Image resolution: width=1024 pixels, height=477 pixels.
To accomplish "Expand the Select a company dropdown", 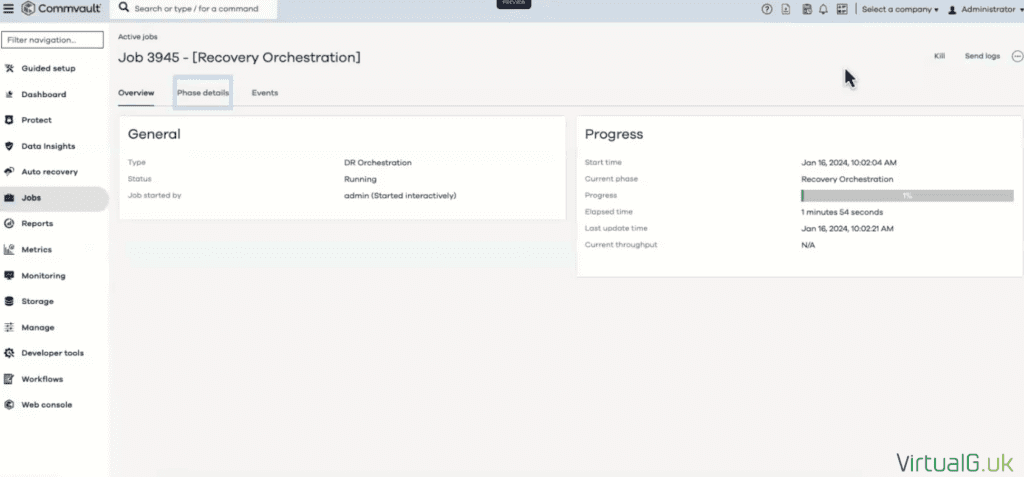I will click(x=900, y=9).
